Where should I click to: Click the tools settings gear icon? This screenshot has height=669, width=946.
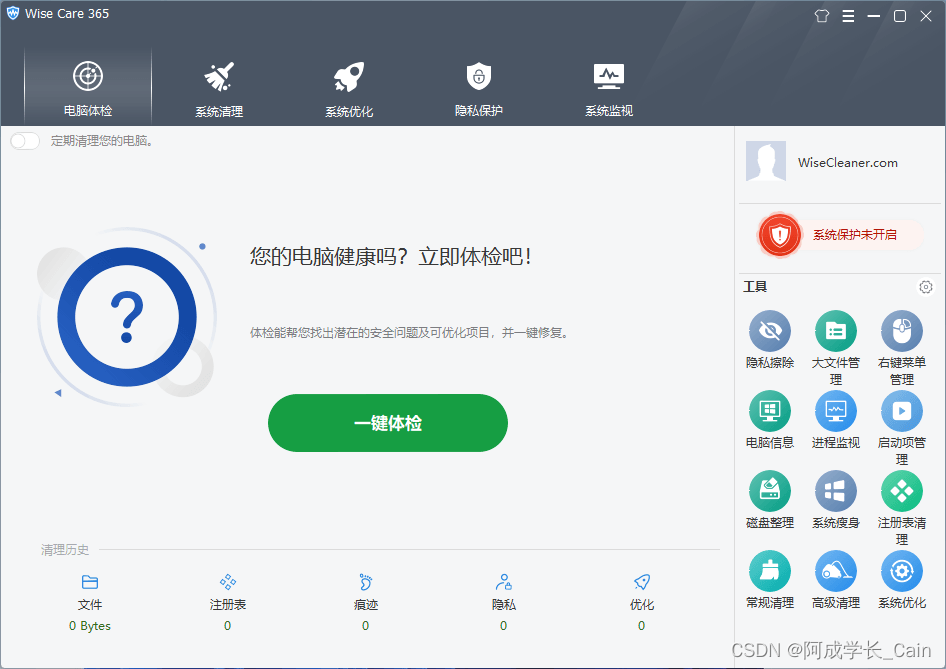(925, 287)
